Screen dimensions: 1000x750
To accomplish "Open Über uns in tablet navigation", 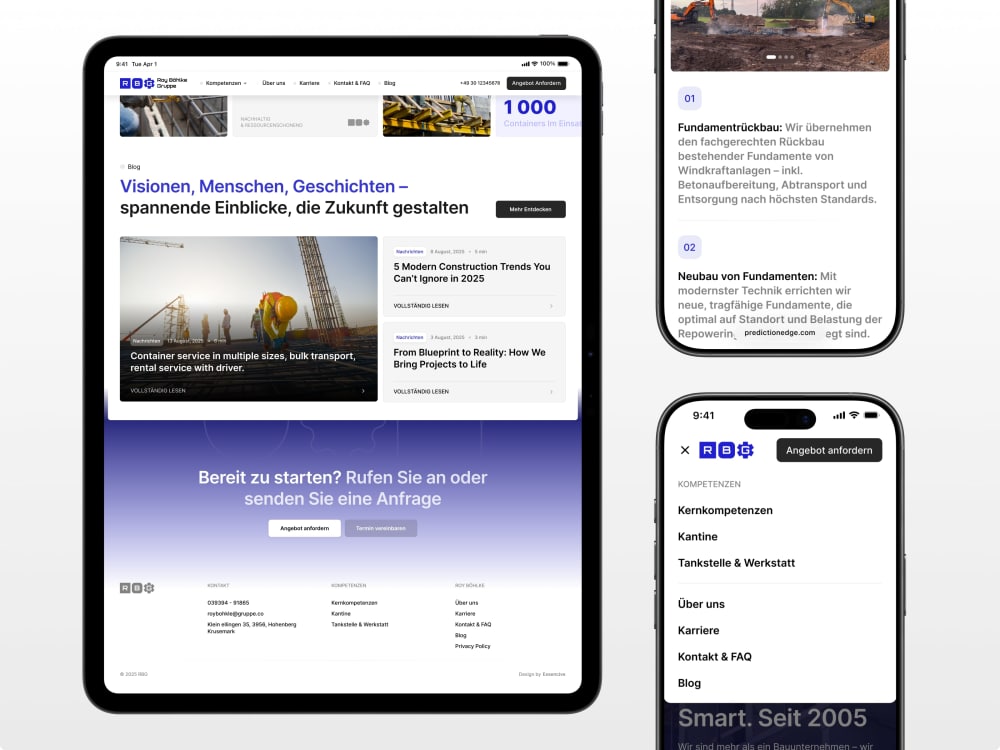I will click(274, 83).
